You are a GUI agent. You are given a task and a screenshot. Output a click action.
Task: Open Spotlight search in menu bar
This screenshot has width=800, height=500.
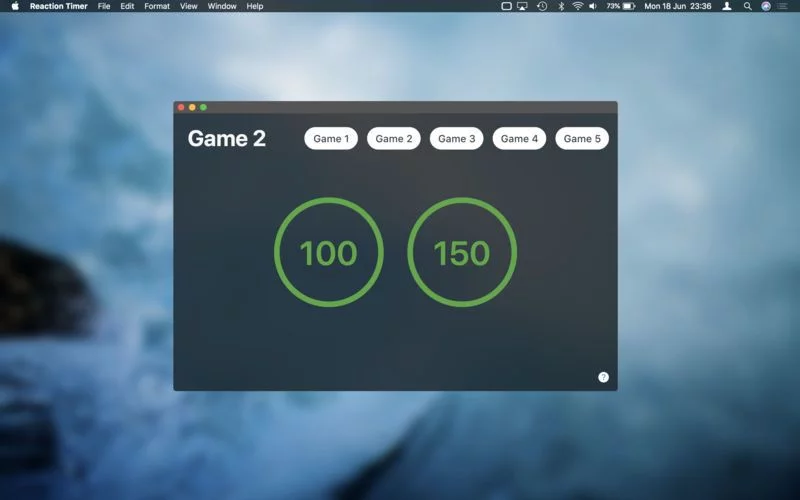747,6
